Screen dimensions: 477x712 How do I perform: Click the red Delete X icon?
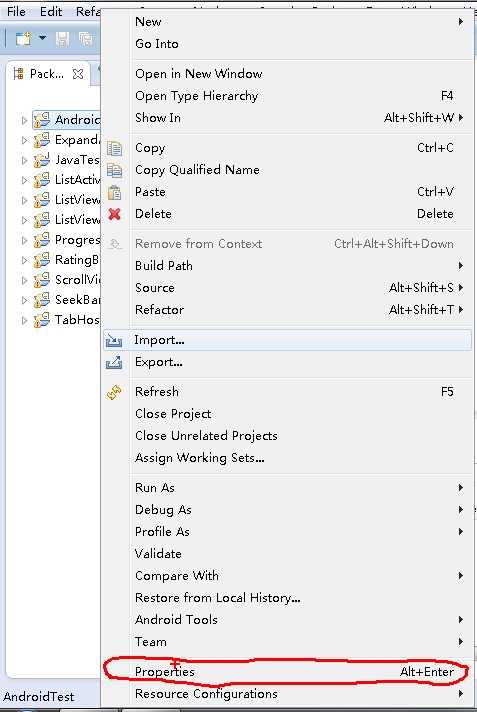(114, 214)
